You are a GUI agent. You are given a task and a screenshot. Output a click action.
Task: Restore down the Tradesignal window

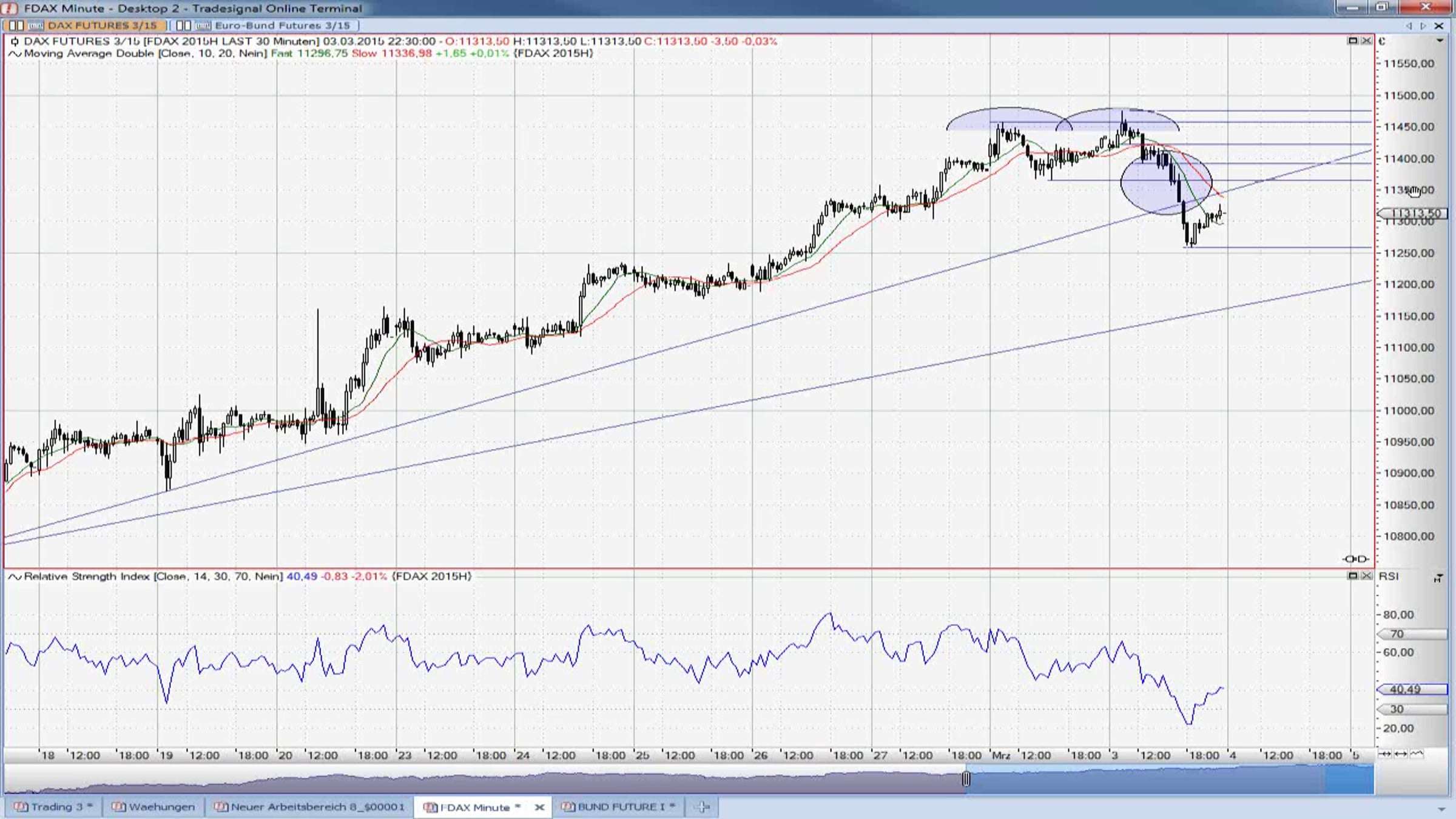click(x=1383, y=7)
